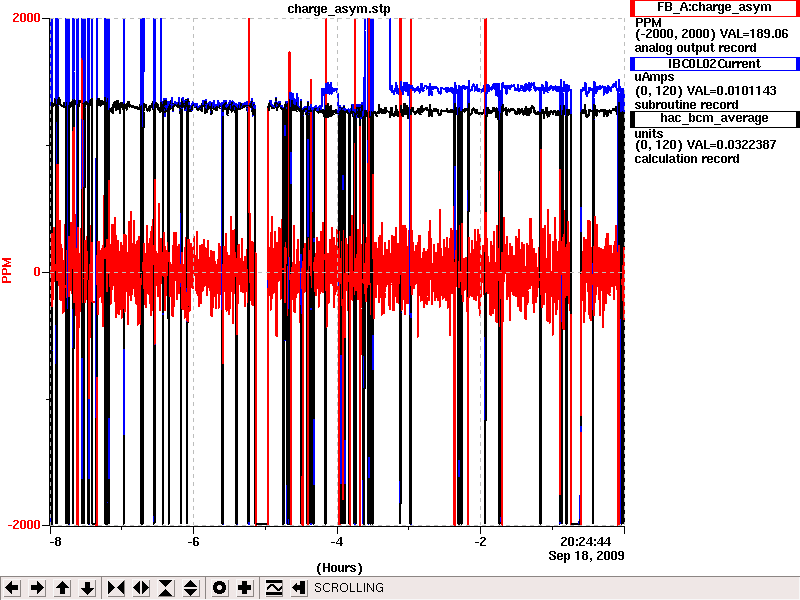Viewport: 800px width, 600px height.
Task: Click the PPM units label in the legend
Action: point(648,23)
